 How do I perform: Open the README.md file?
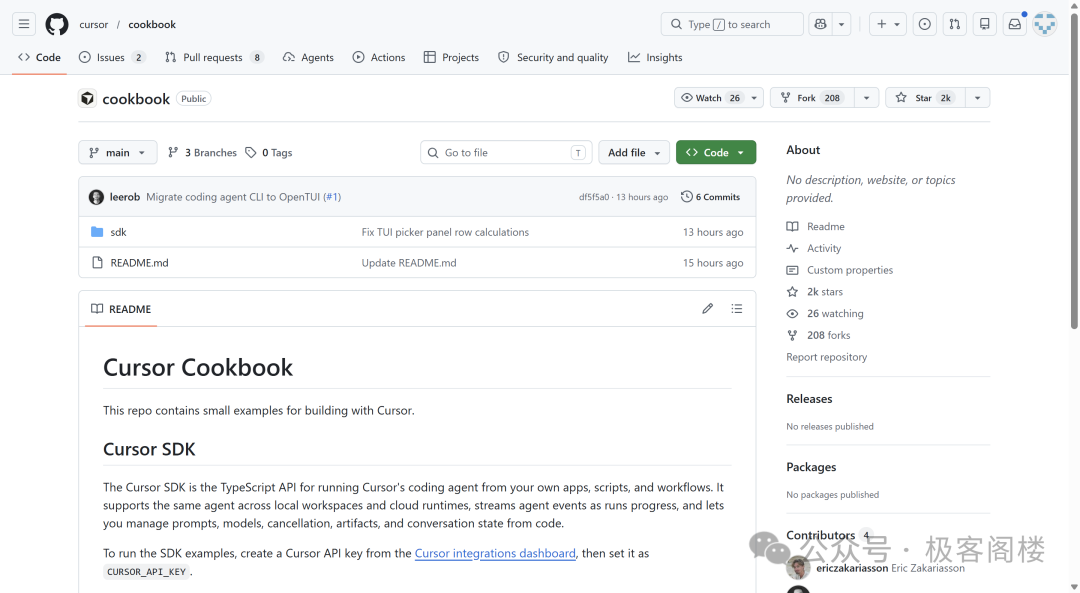139,262
